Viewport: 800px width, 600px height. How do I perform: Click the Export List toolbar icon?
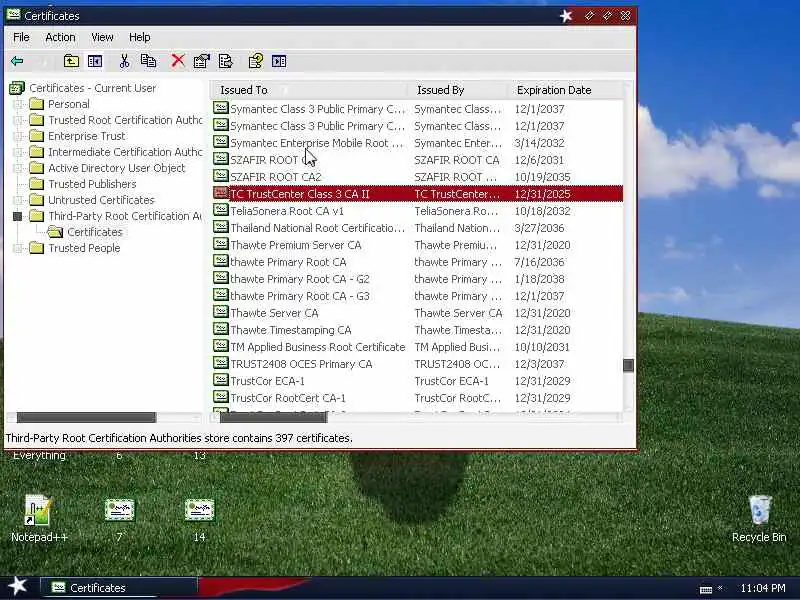(226, 61)
